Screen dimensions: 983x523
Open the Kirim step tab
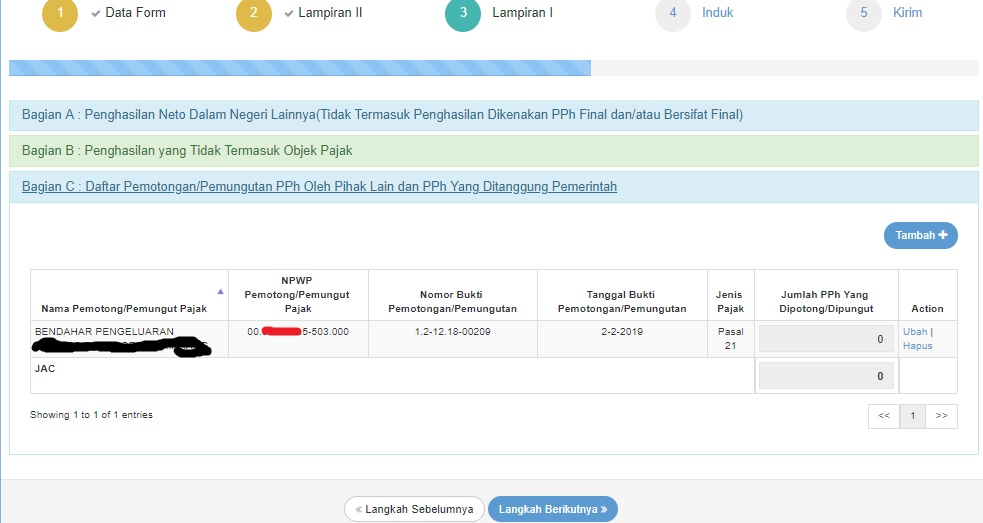907,13
